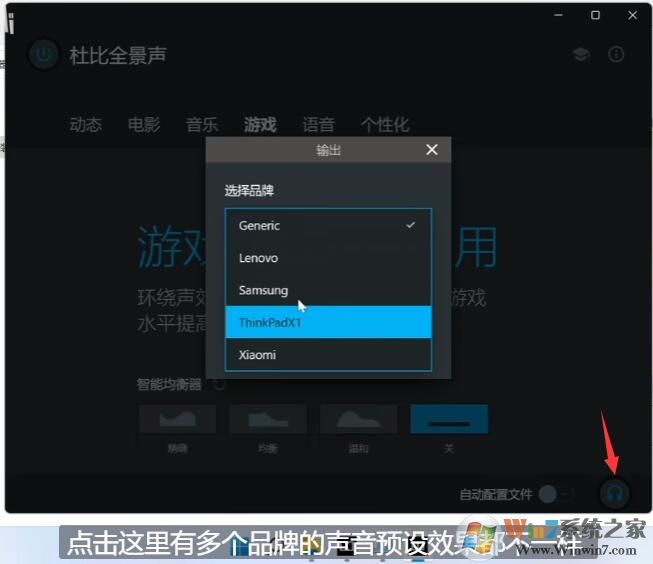Open the info icon at top right
Screen dimensions: 653x564
tap(616, 54)
